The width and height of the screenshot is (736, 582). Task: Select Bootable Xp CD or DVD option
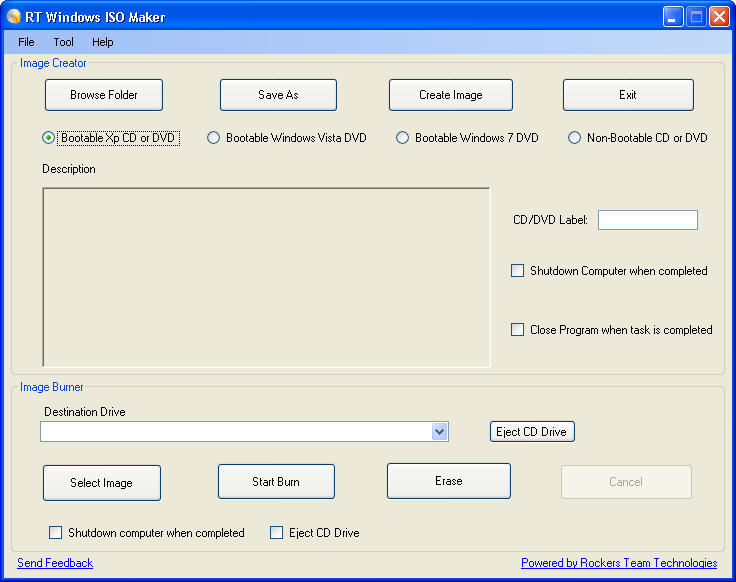tap(48, 138)
